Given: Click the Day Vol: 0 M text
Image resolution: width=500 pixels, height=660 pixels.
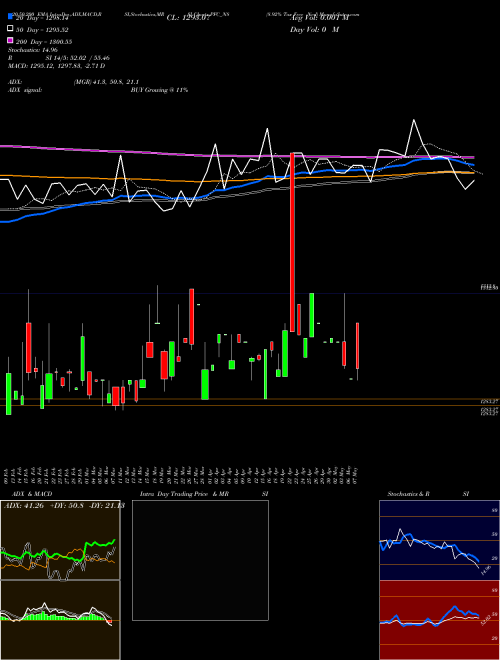Looking at the screenshot, I should (314, 29).
